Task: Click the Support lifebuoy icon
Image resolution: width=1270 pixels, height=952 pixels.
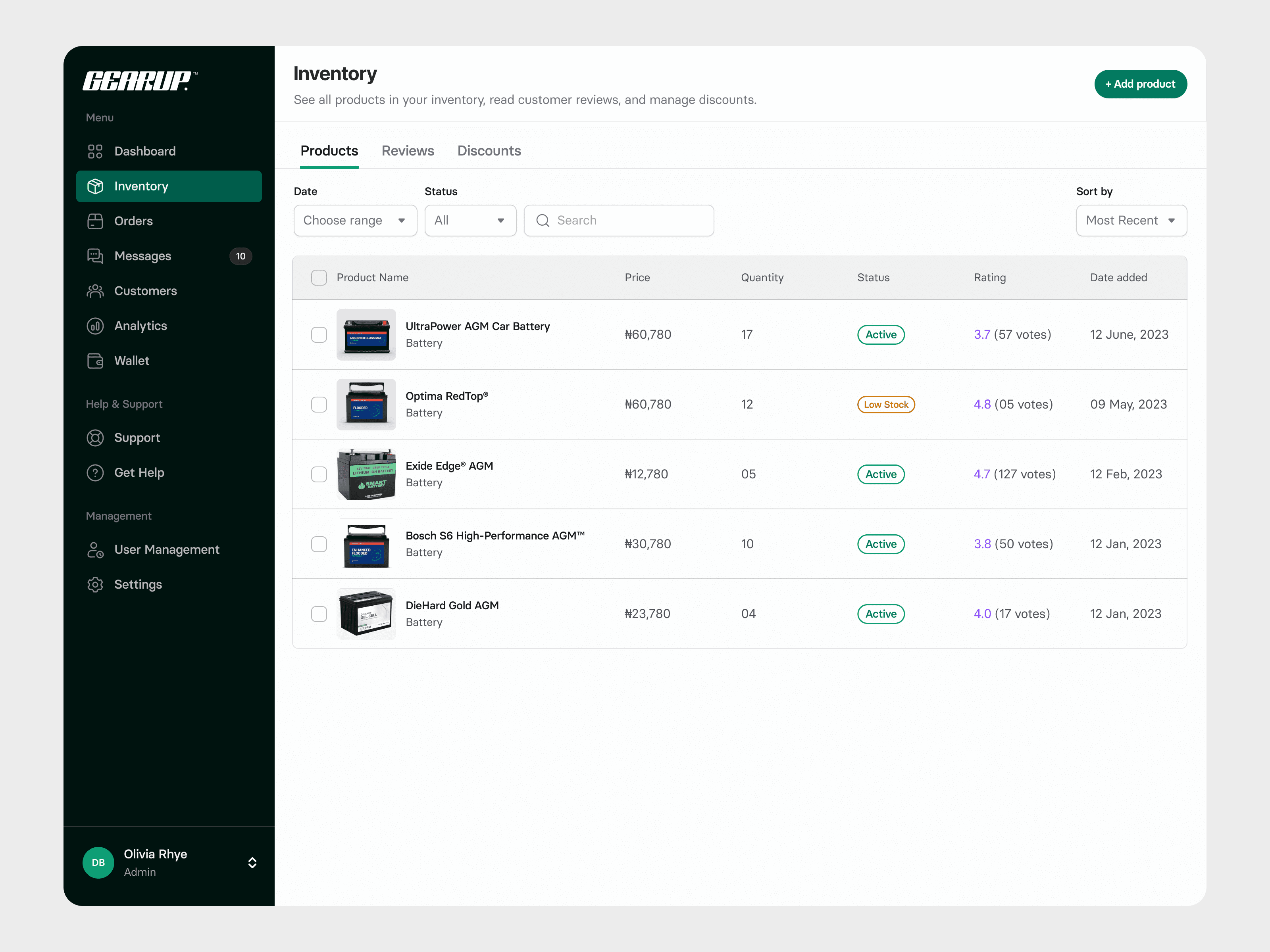Action: (x=95, y=438)
